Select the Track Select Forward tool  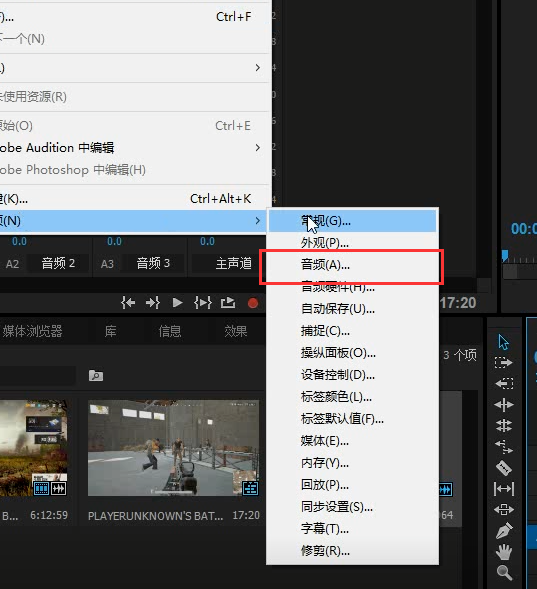pyautogui.click(x=504, y=363)
